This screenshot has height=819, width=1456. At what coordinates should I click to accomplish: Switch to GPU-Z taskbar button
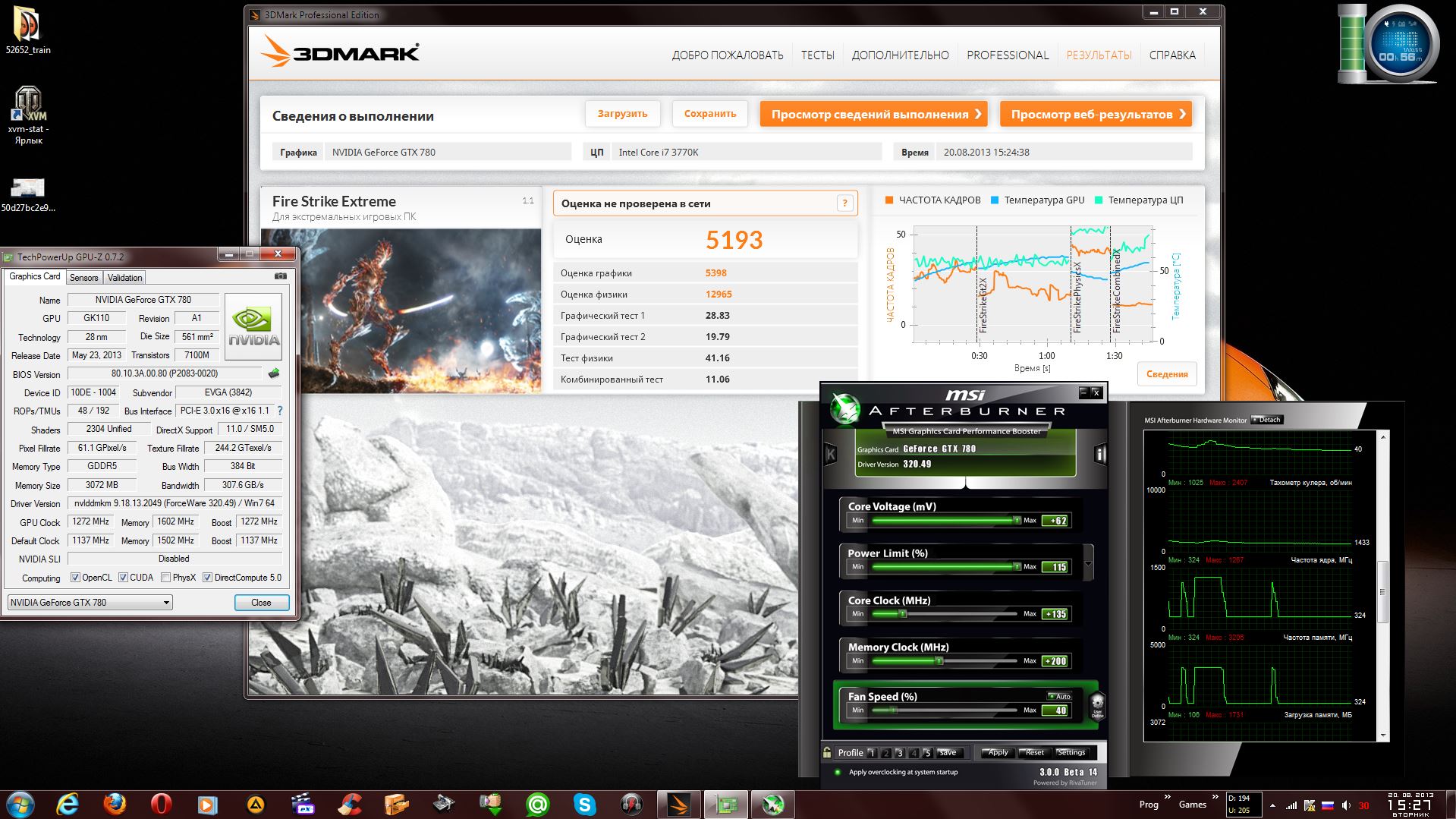coord(726,804)
